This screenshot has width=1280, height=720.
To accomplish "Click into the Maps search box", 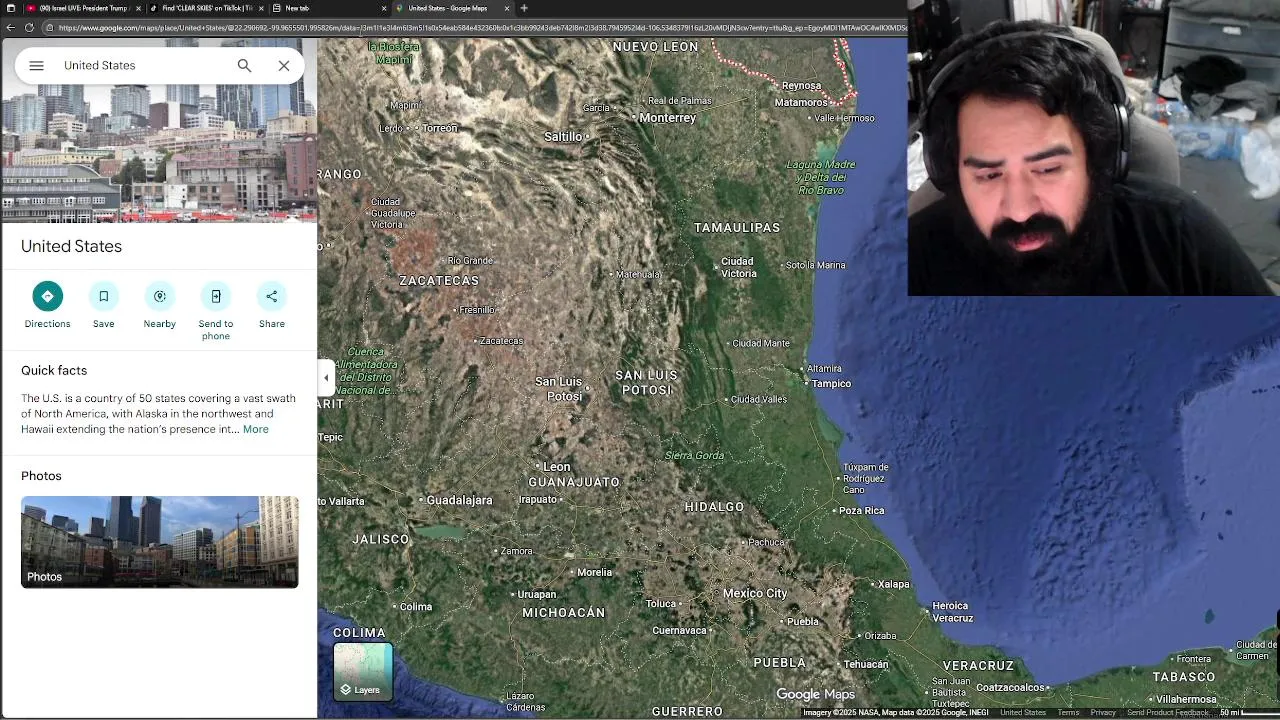I will coord(143,65).
